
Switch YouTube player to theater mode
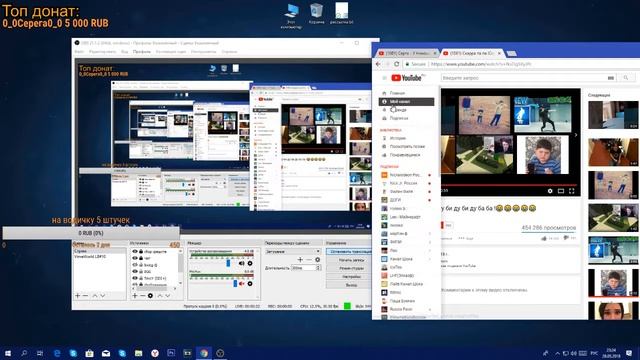[x=561, y=191]
